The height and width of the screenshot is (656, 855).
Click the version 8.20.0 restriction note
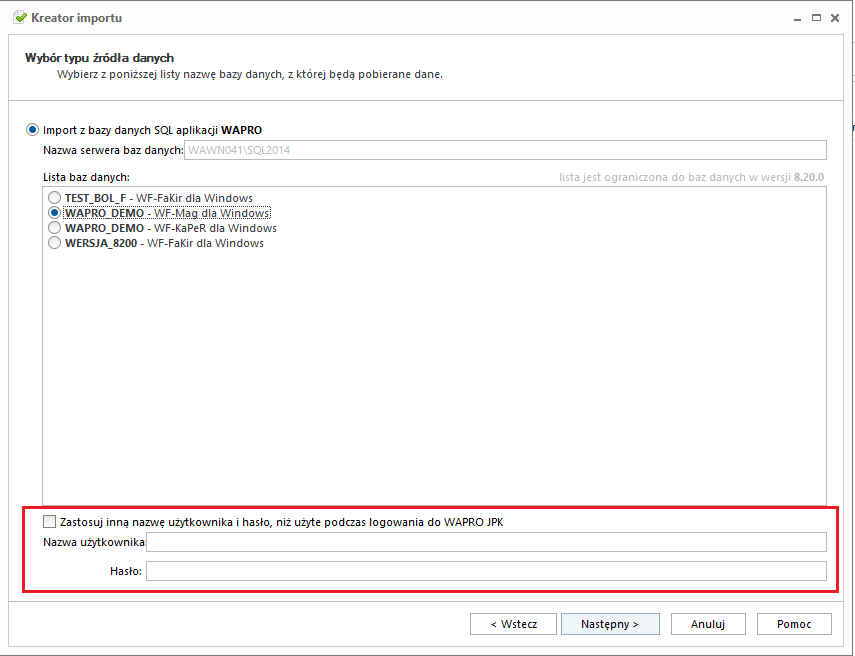tap(691, 177)
